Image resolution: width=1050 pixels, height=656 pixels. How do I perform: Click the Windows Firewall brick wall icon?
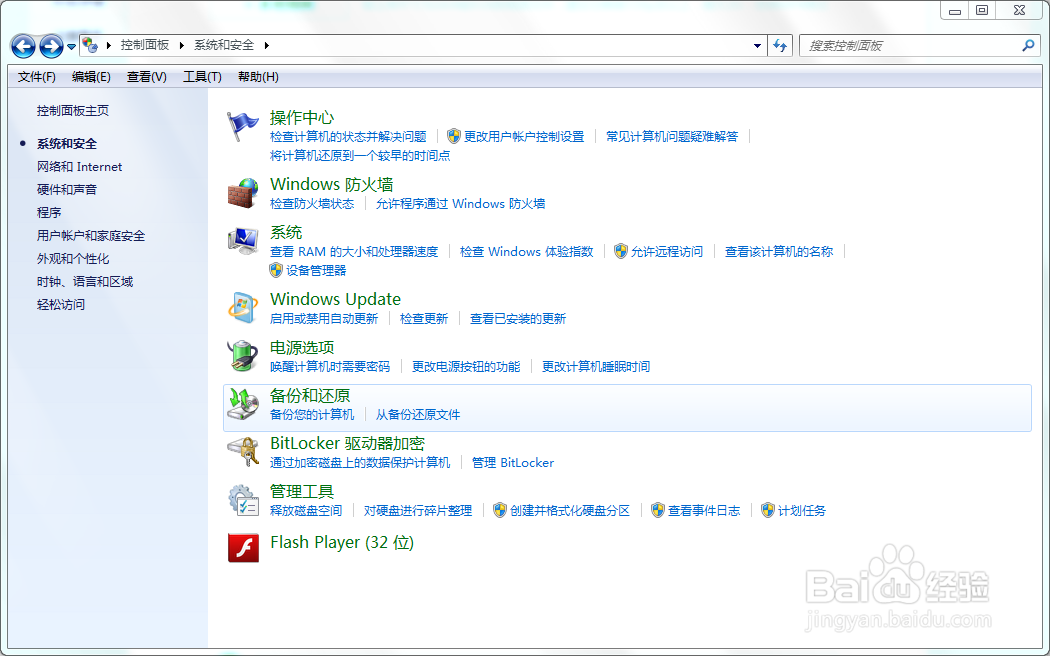pos(242,193)
